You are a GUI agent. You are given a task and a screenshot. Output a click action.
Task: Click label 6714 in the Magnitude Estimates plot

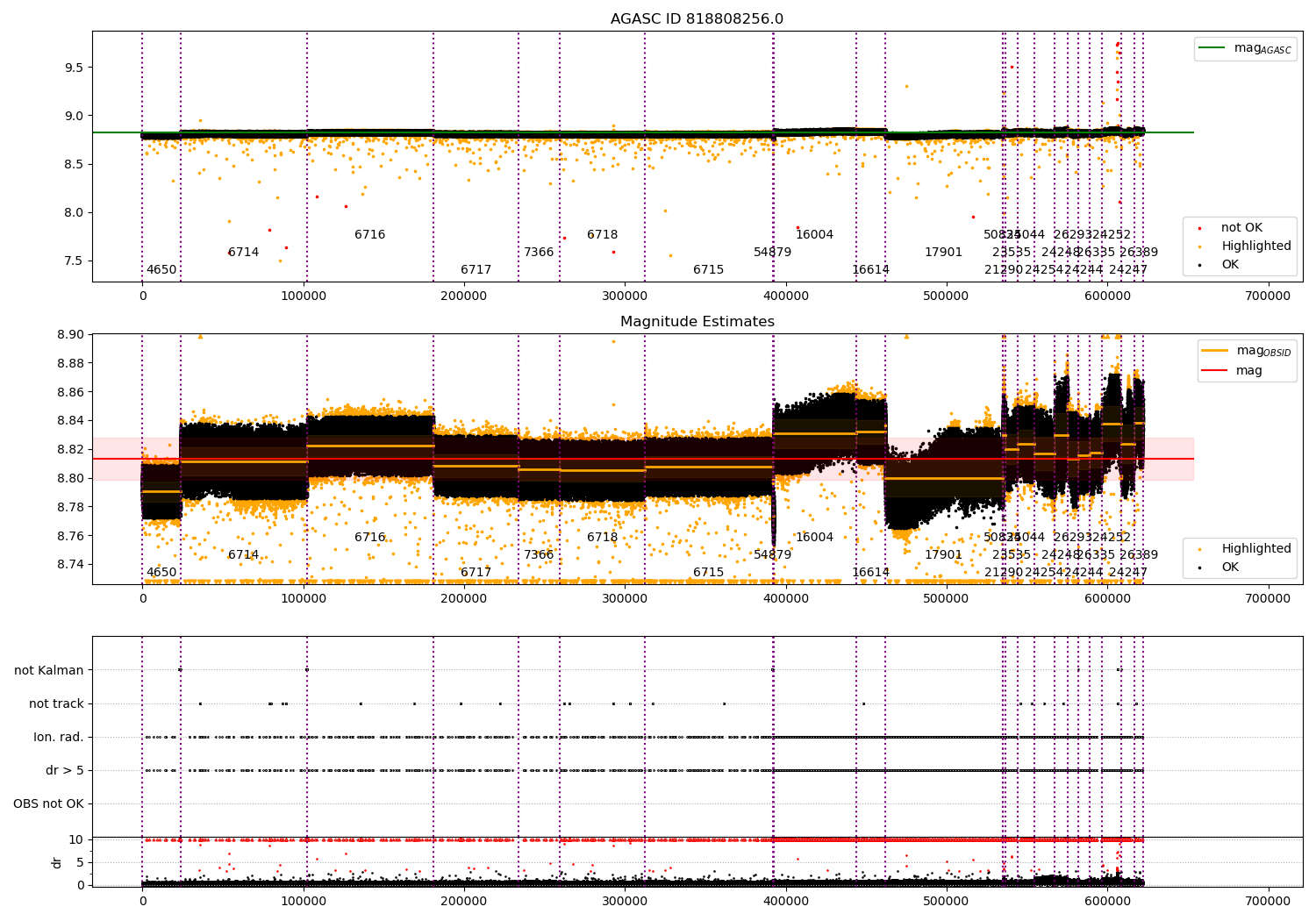[244, 555]
